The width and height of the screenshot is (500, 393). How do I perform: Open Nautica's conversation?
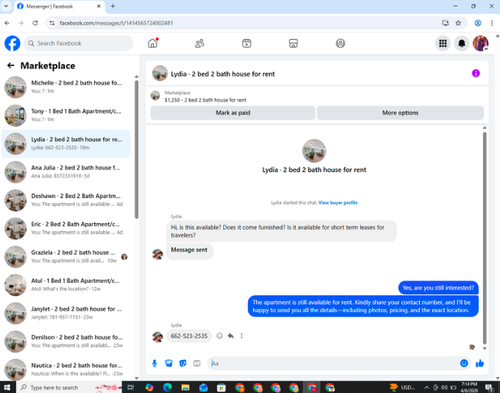click(x=66, y=369)
